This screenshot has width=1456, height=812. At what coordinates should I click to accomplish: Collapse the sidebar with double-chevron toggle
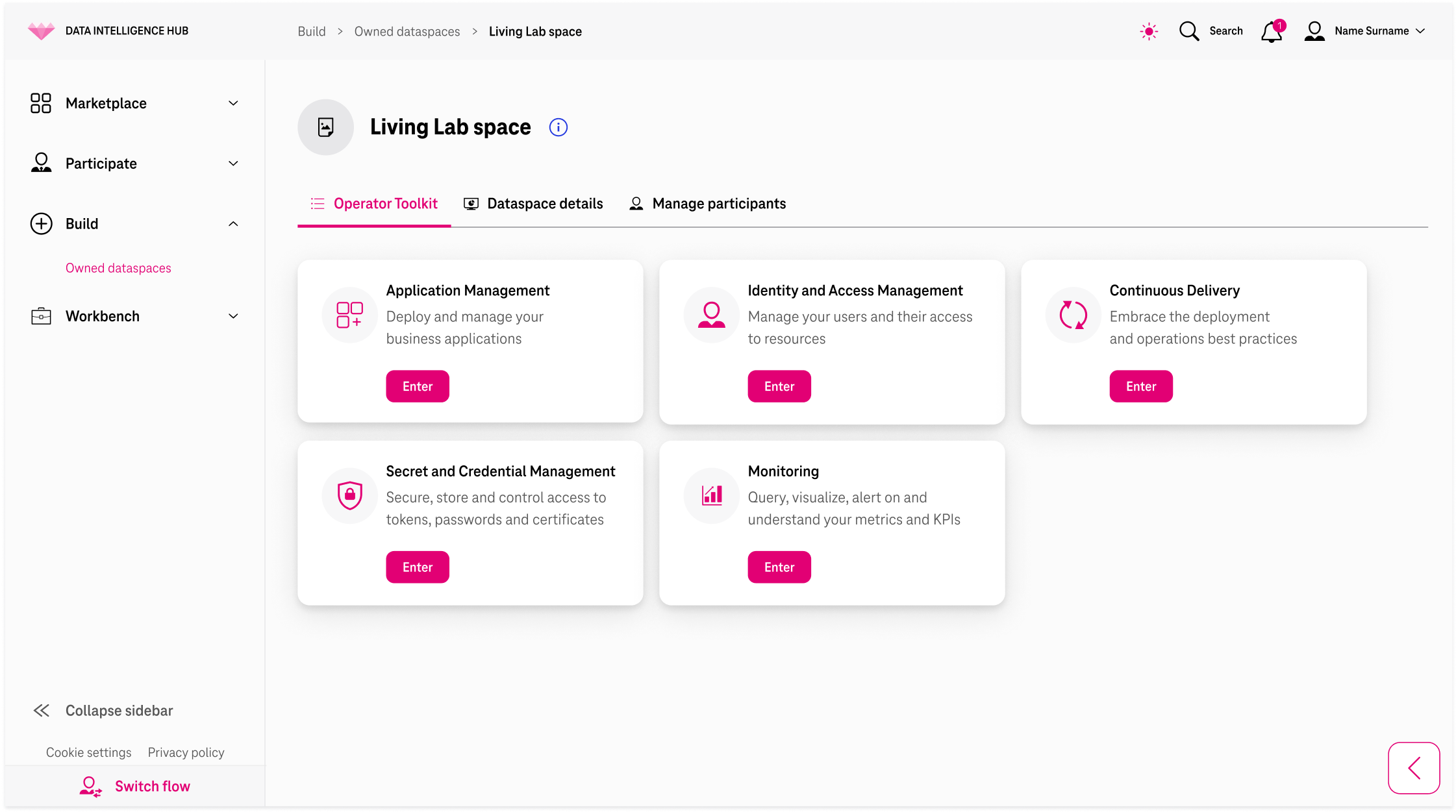(x=42, y=711)
